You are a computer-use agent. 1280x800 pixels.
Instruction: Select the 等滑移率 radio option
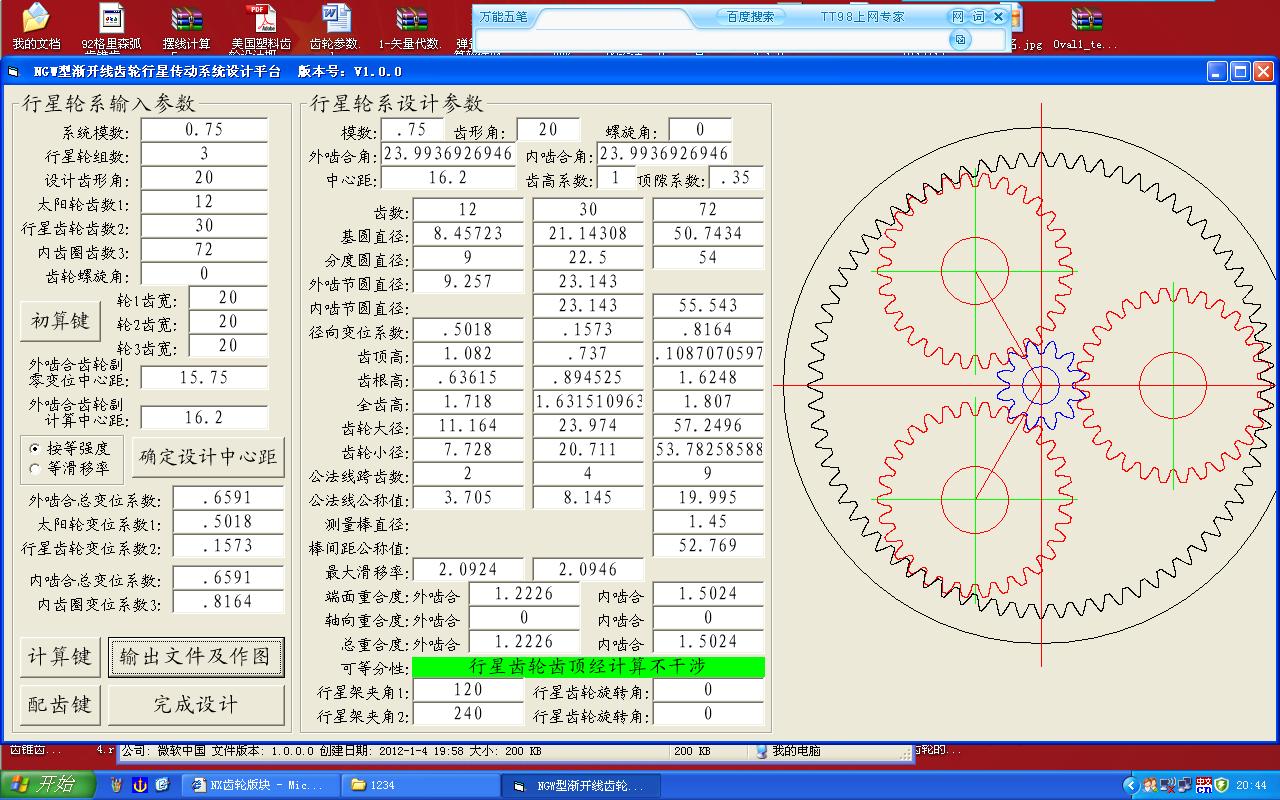pos(70,468)
